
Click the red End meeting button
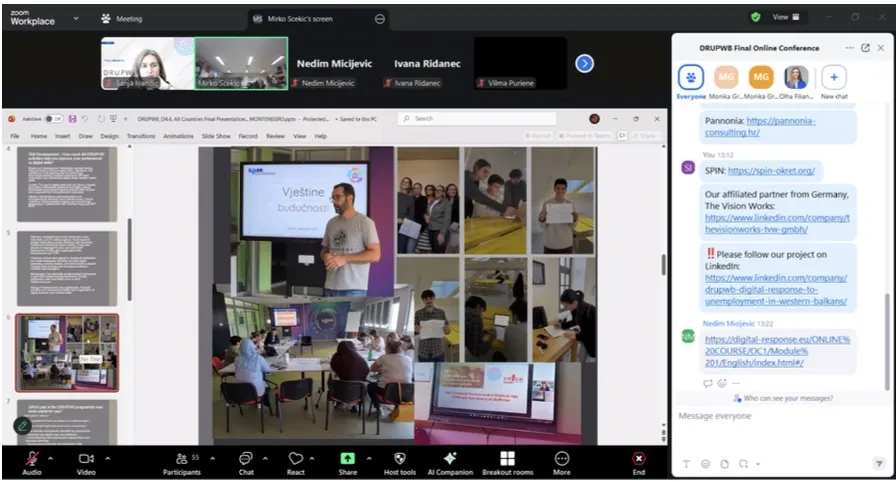tap(638, 459)
